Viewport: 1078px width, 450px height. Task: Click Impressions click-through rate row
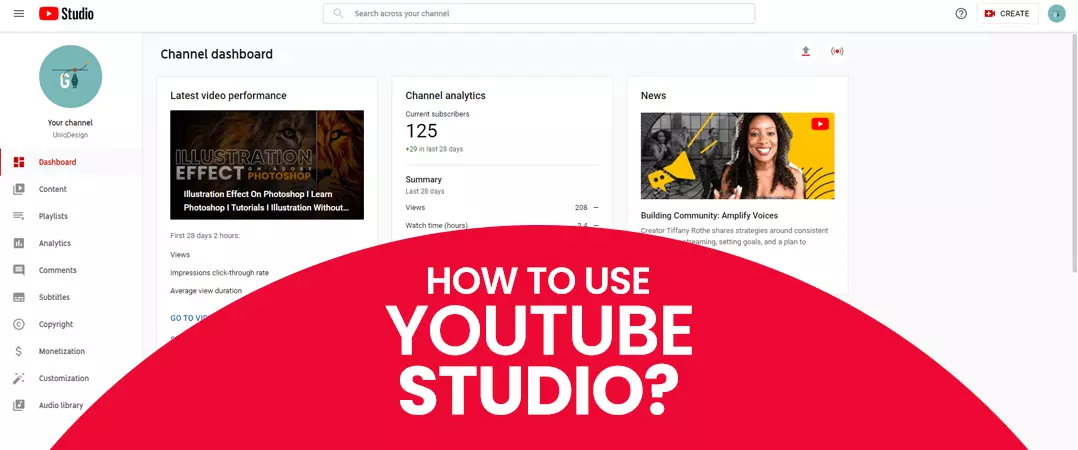pyautogui.click(x=219, y=273)
